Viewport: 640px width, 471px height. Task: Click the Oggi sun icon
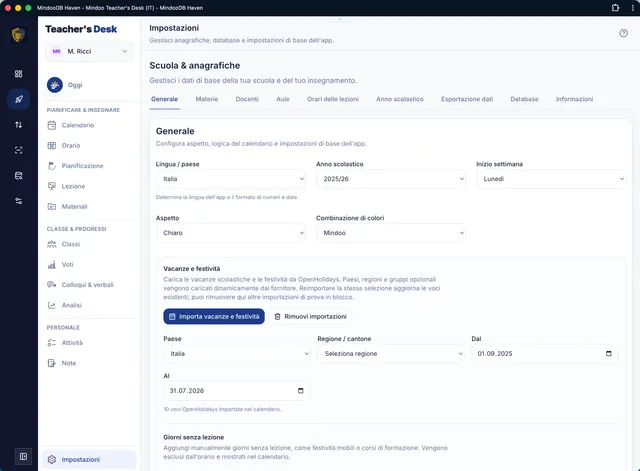pyautogui.click(x=55, y=85)
